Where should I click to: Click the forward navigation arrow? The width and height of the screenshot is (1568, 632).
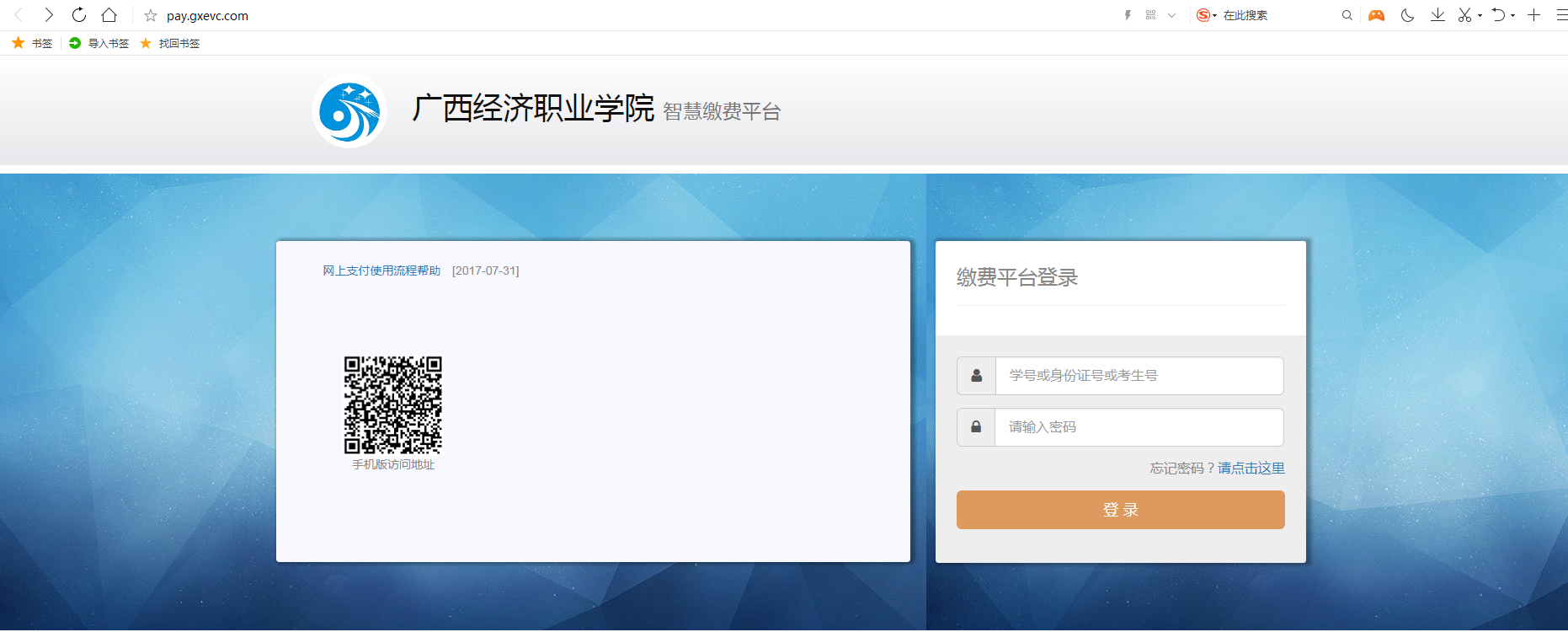coord(49,15)
